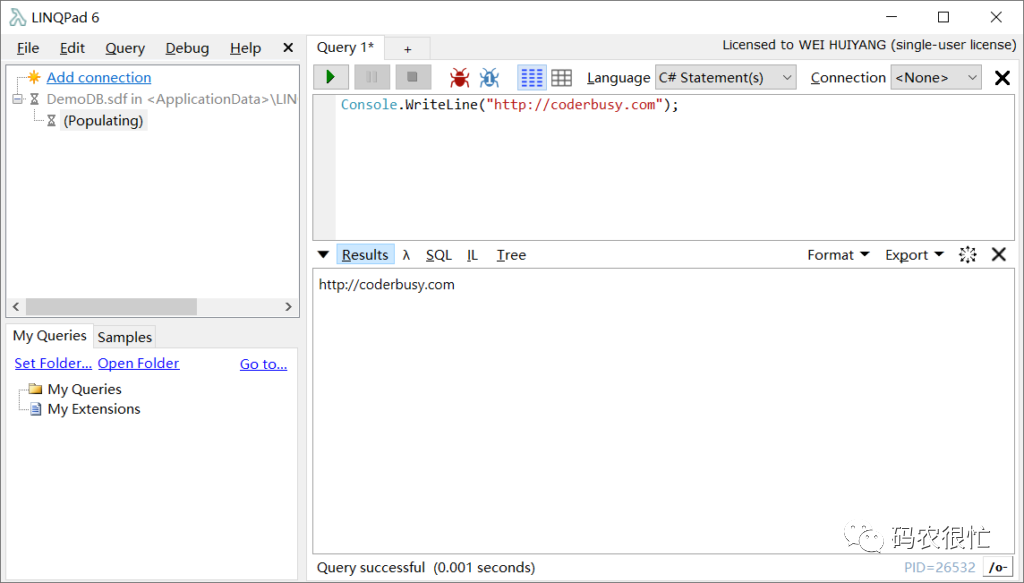Viewport: 1024px width, 583px height.
Task: Open the Export dropdown menu
Action: (x=914, y=255)
